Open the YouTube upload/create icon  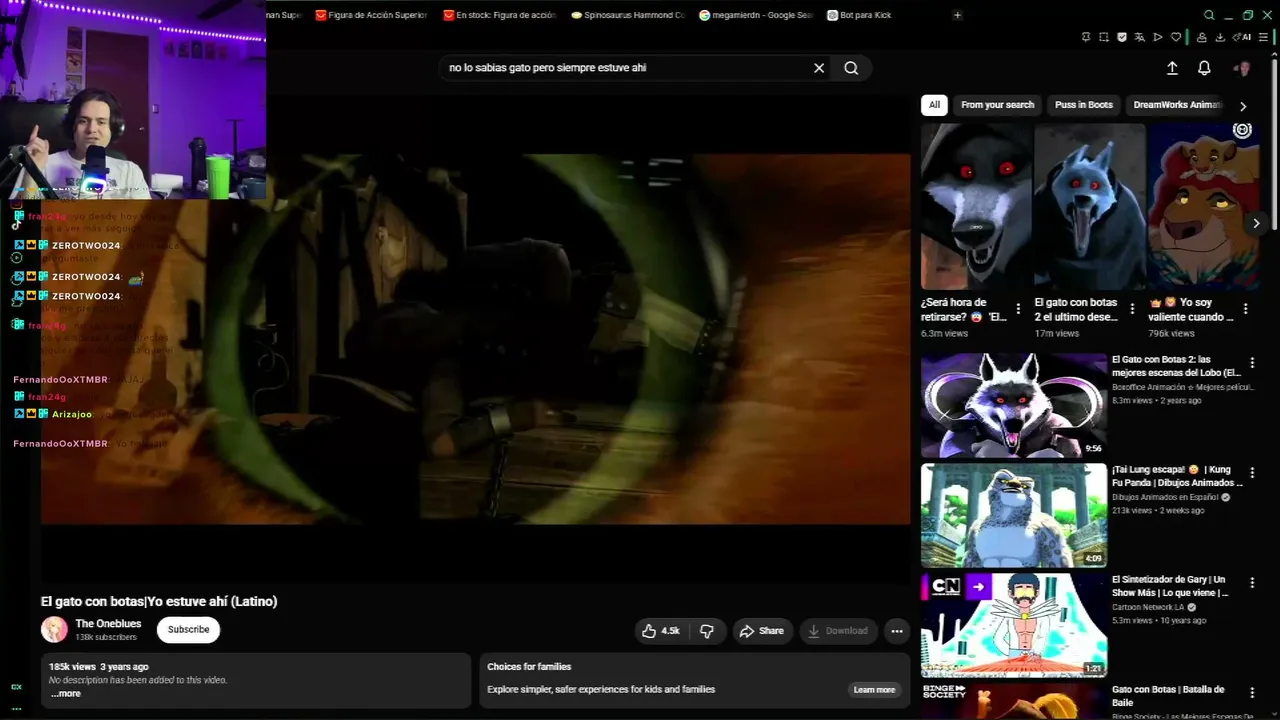(x=1172, y=68)
